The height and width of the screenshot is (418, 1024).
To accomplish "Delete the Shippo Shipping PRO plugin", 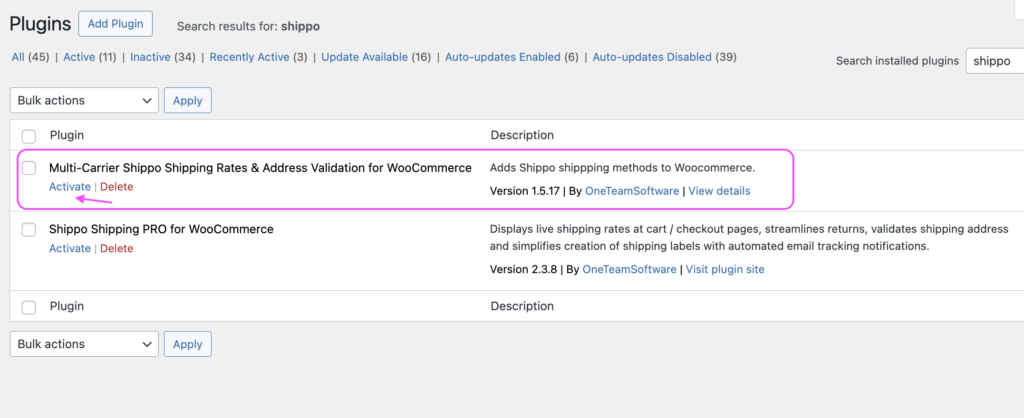I will [x=117, y=249].
